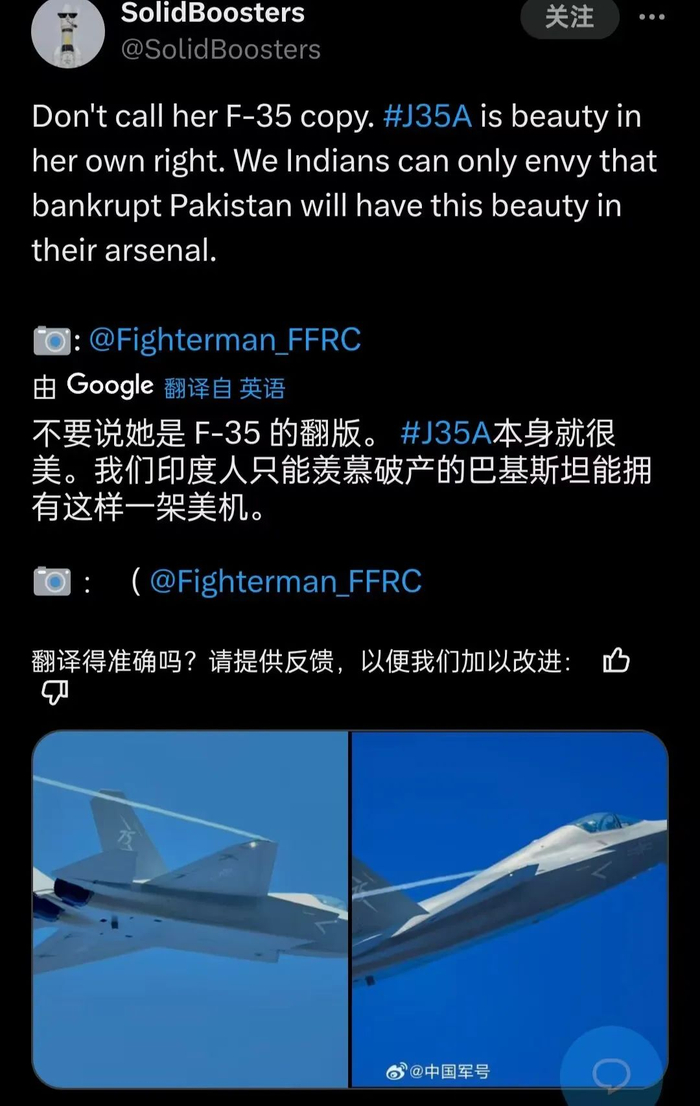Open SolidBoosters profile avatar
This screenshot has width=700, height=1106.
pyautogui.click(x=68, y=32)
